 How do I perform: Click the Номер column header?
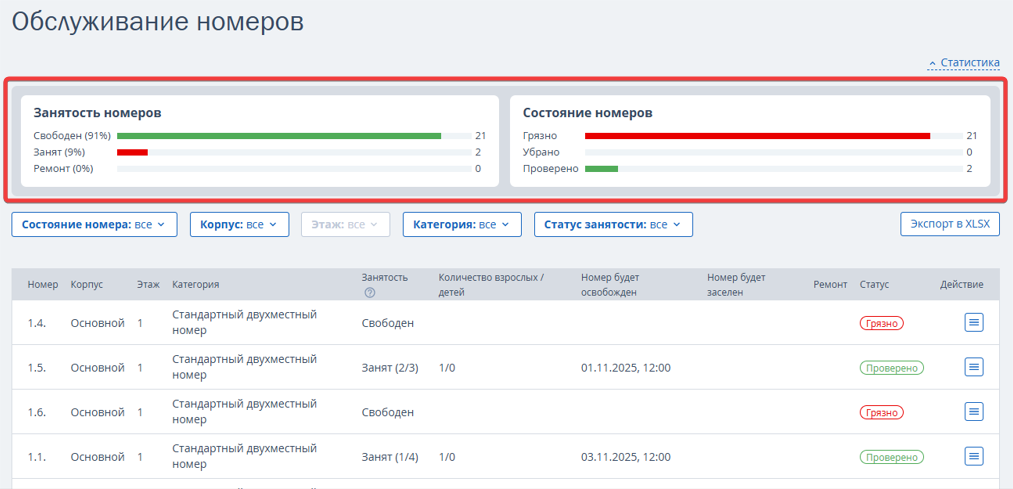pyautogui.click(x=43, y=285)
